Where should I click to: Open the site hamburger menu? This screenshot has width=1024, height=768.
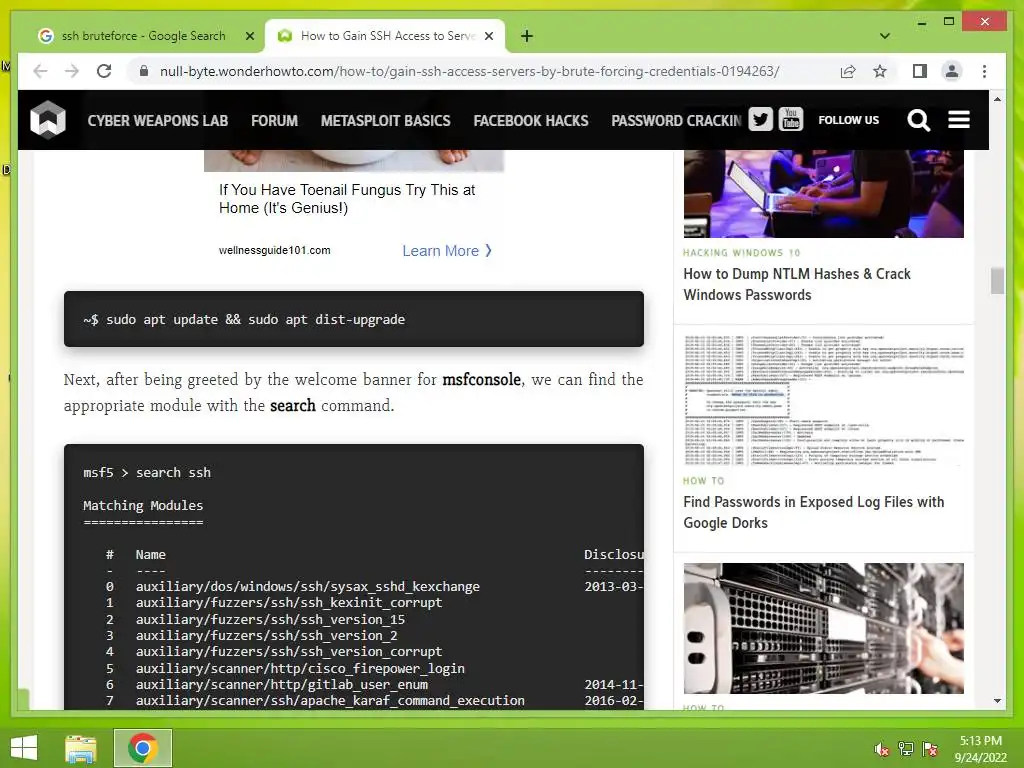pyautogui.click(x=959, y=120)
